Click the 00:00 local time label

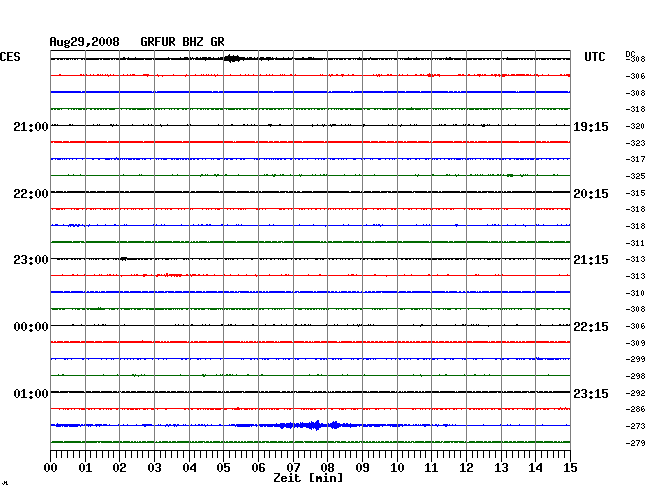(31, 327)
